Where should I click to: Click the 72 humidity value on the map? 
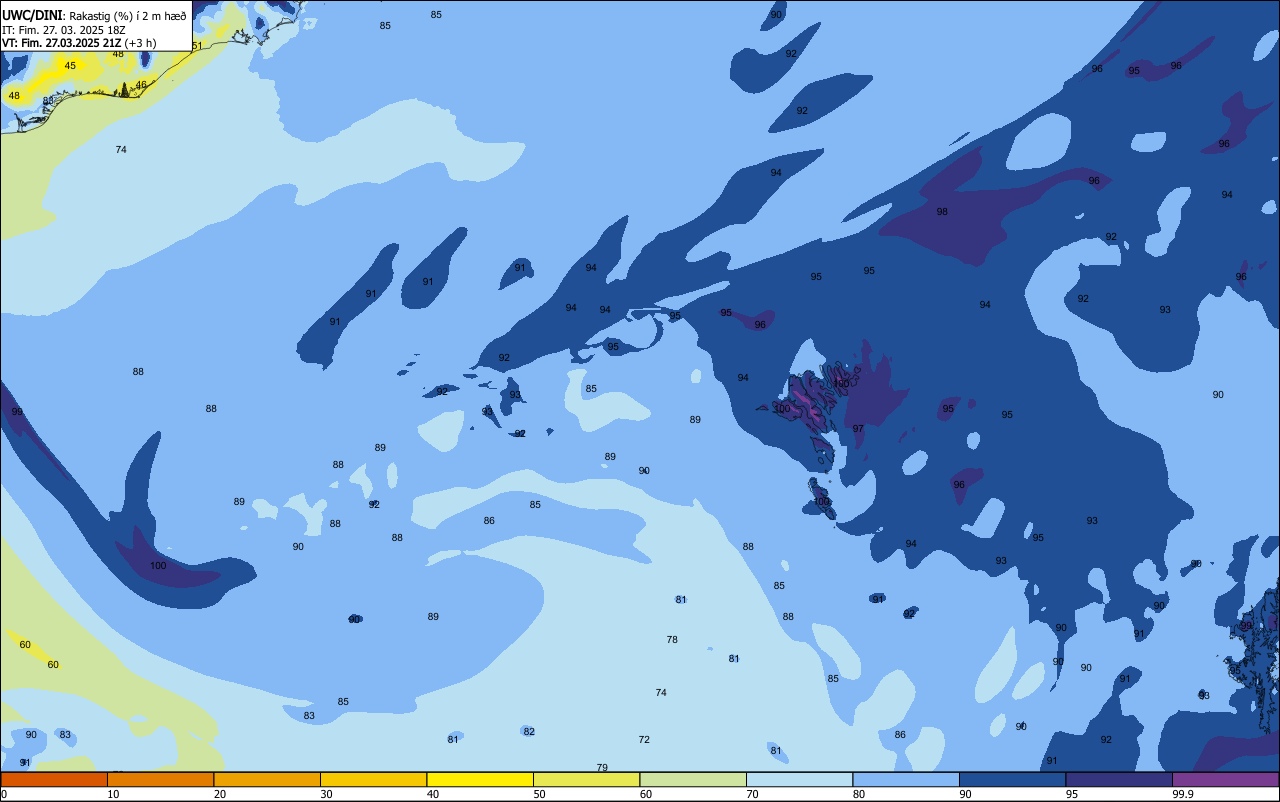(x=644, y=740)
